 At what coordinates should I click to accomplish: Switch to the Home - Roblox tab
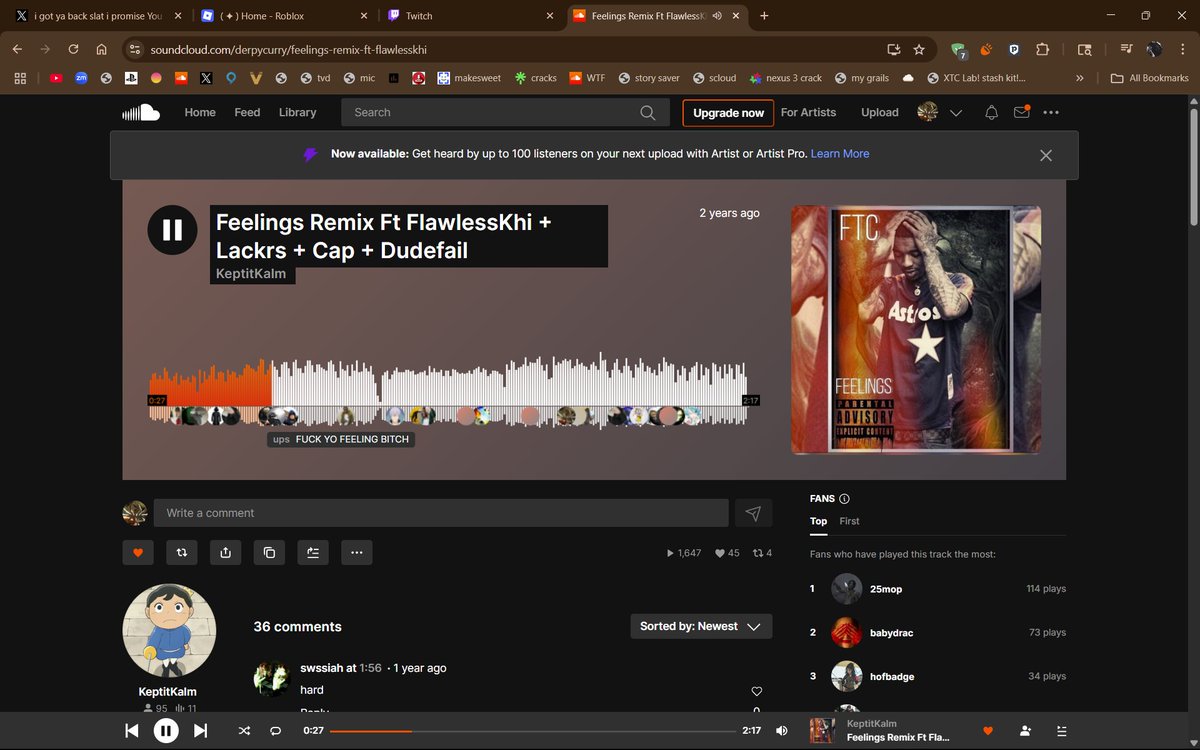pyautogui.click(x=283, y=16)
